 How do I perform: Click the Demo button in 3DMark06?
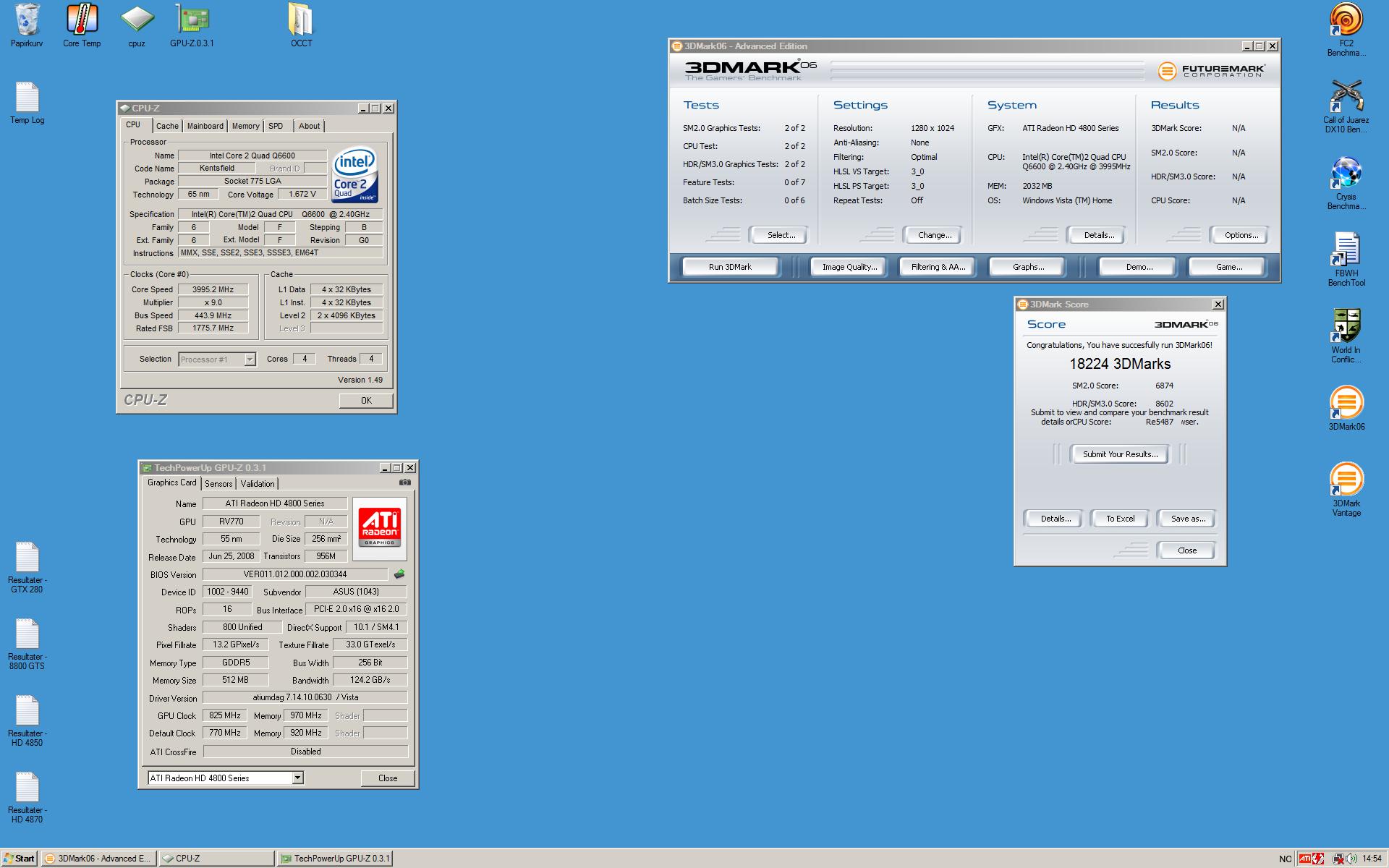1139,267
